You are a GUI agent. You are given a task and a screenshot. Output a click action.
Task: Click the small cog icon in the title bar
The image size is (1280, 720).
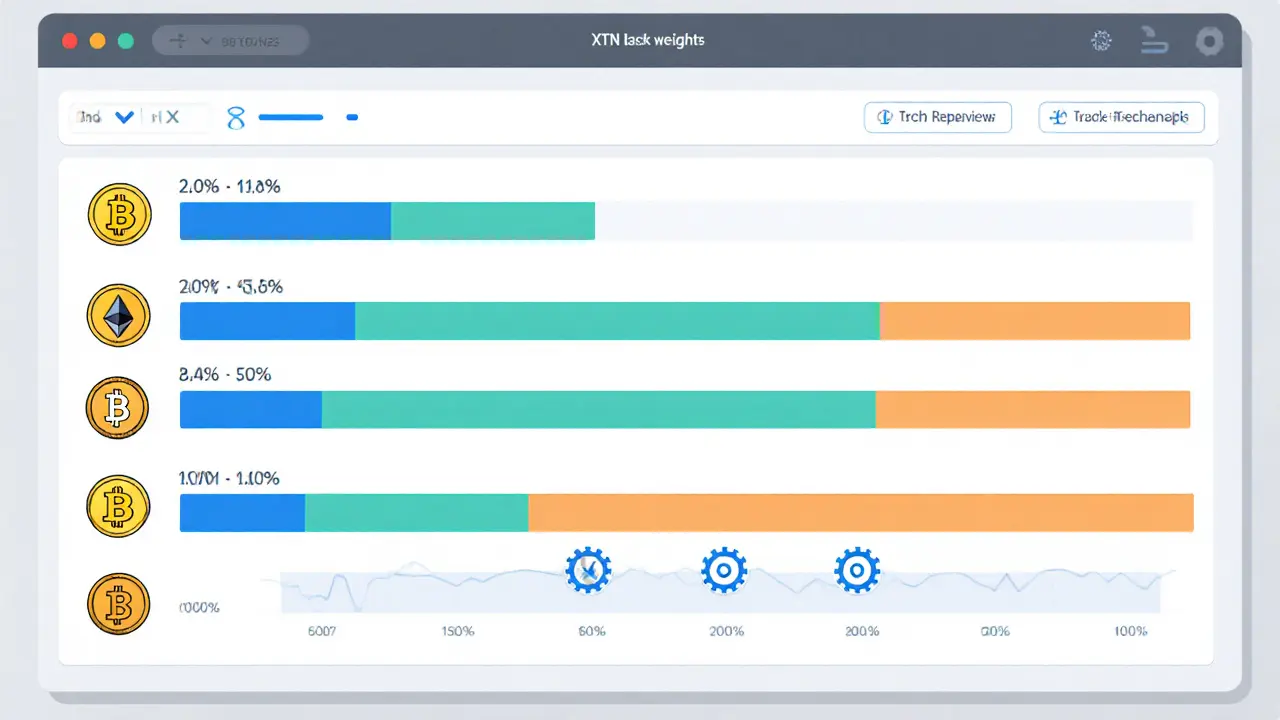[1102, 41]
